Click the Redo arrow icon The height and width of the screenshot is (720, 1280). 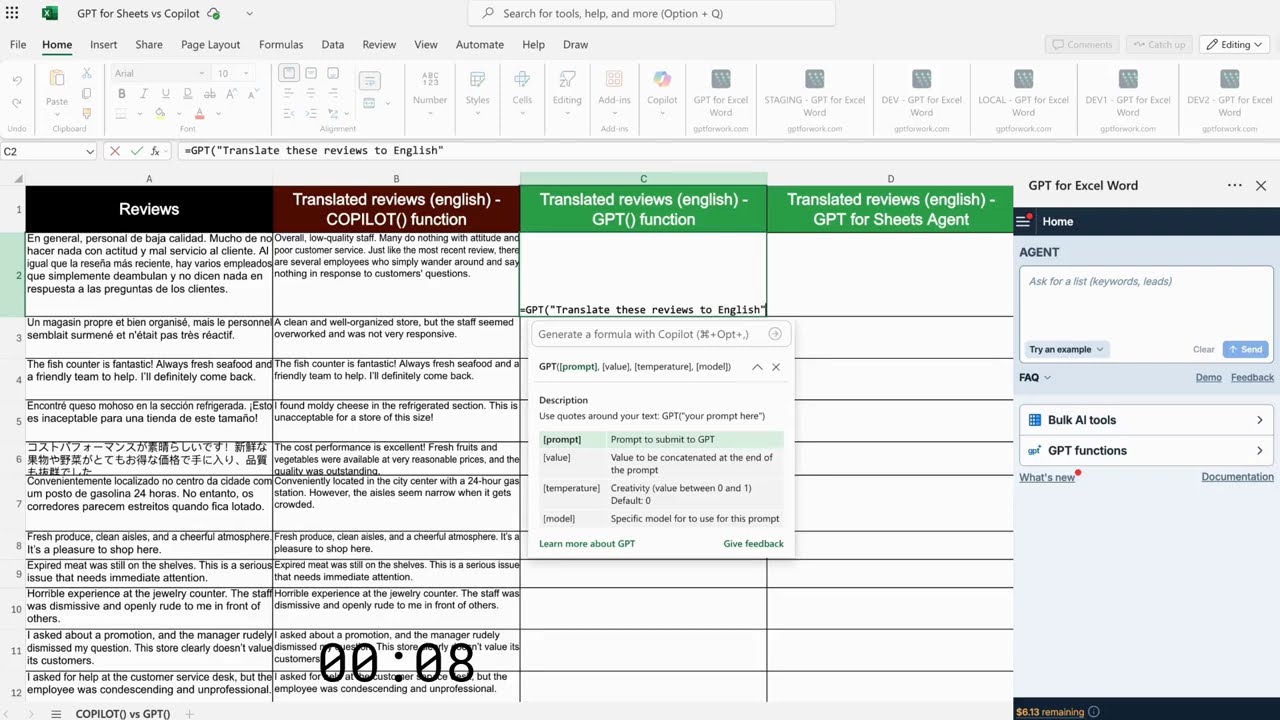tap(17, 103)
